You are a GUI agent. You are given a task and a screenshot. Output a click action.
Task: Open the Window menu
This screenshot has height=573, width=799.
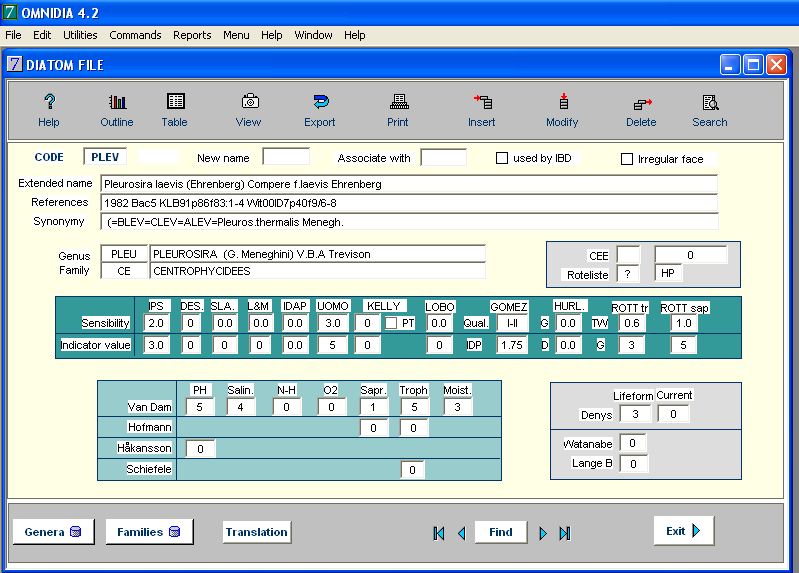point(313,35)
